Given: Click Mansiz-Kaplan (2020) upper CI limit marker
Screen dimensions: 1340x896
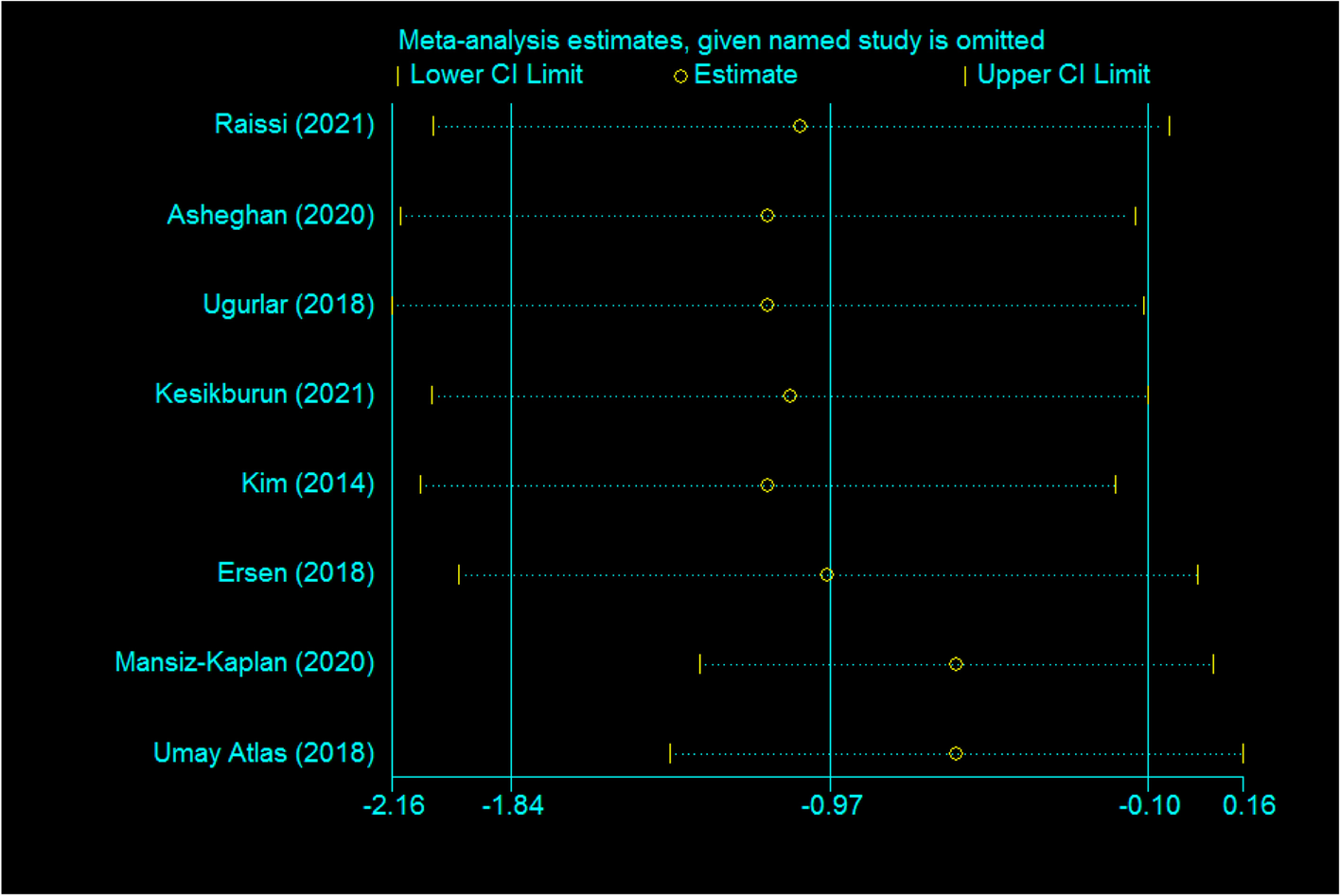Looking at the screenshot, I should click(x=1213, y=664).
